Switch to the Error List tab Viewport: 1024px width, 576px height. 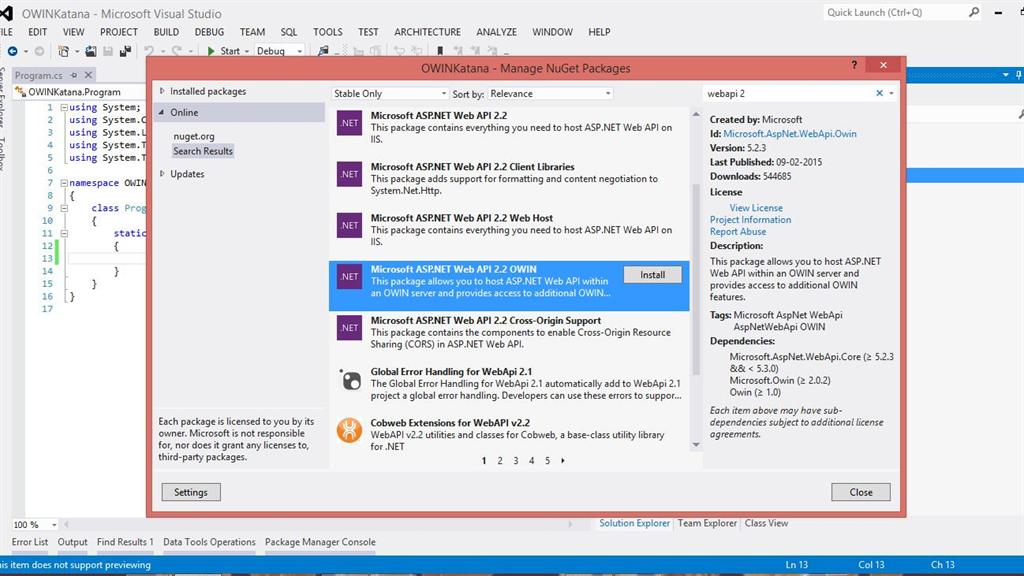point(29,542)
